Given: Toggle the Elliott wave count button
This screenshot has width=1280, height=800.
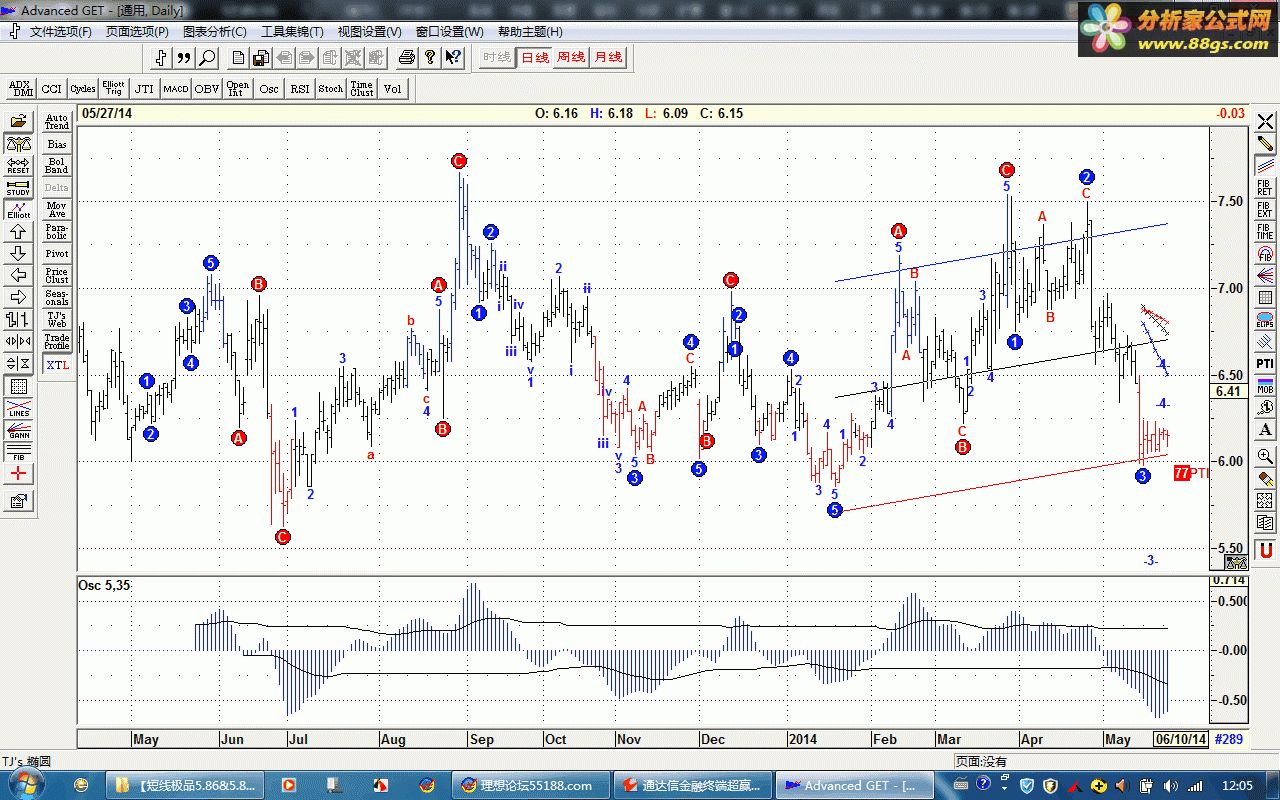Looking at the screenshot, I should (18, 210).
